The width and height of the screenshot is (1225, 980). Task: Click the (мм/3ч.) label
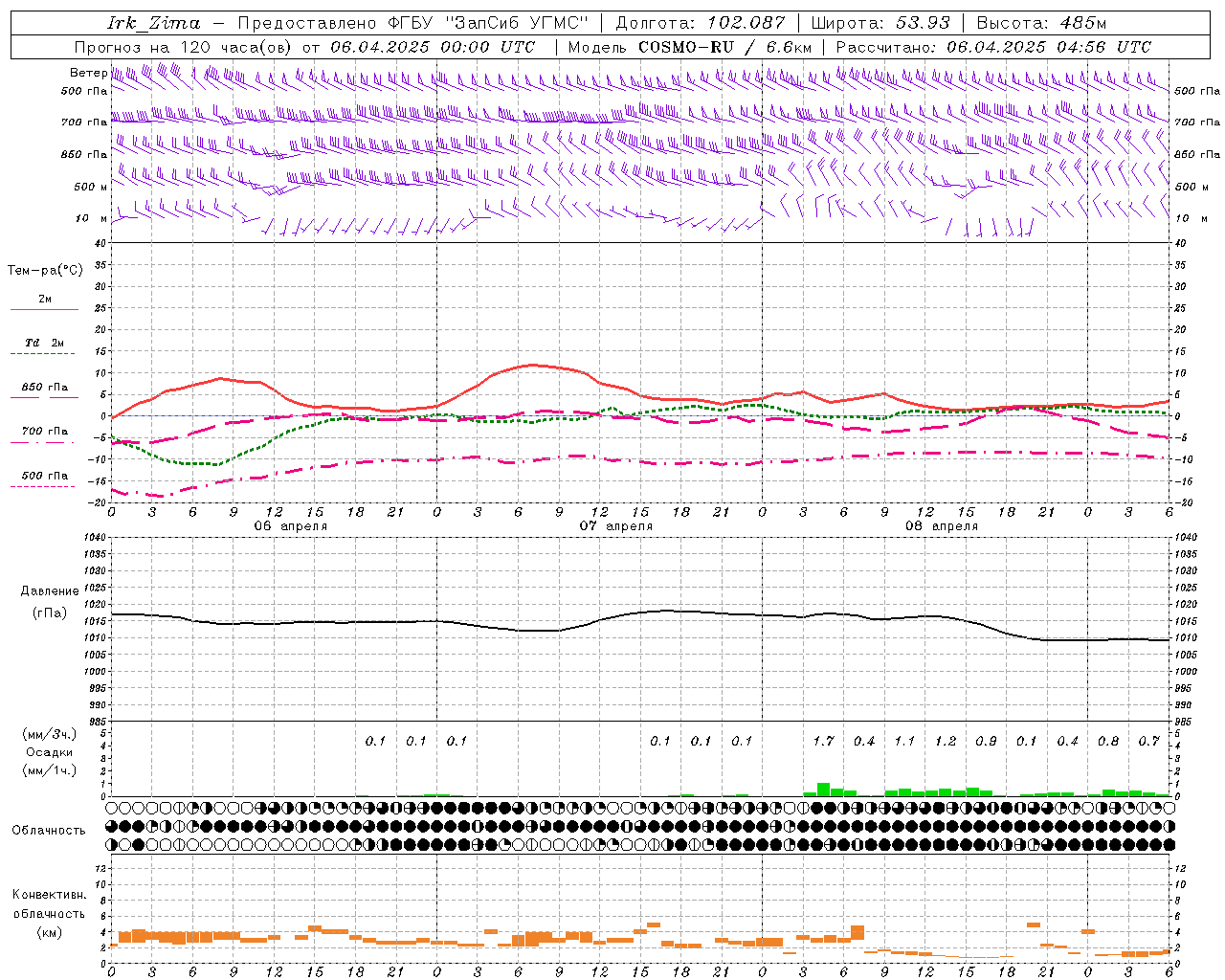pos(50,734)
